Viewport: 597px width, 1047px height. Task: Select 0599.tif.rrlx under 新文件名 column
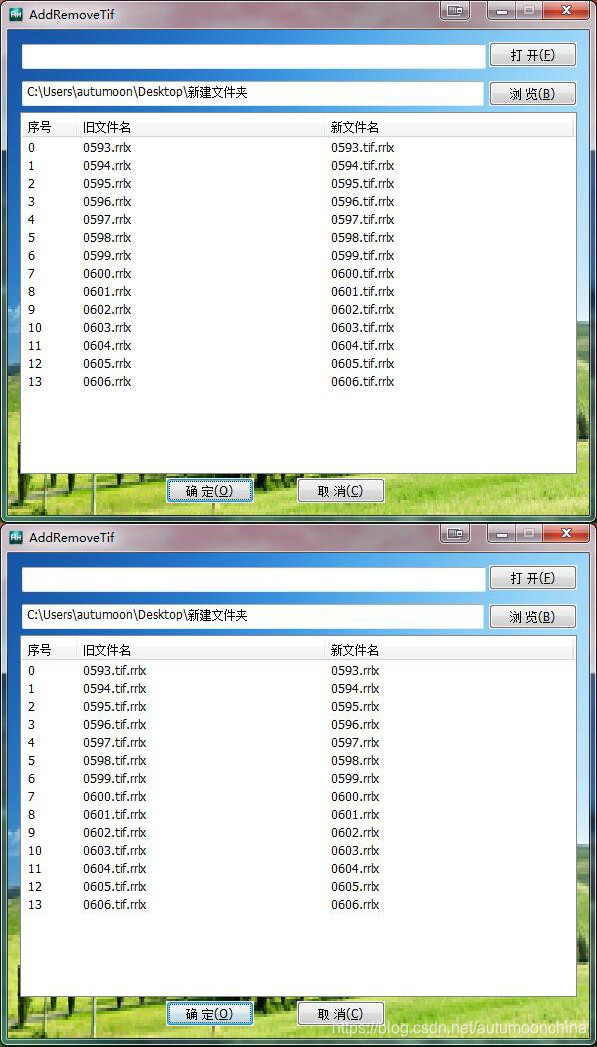[x=363, y=256]
